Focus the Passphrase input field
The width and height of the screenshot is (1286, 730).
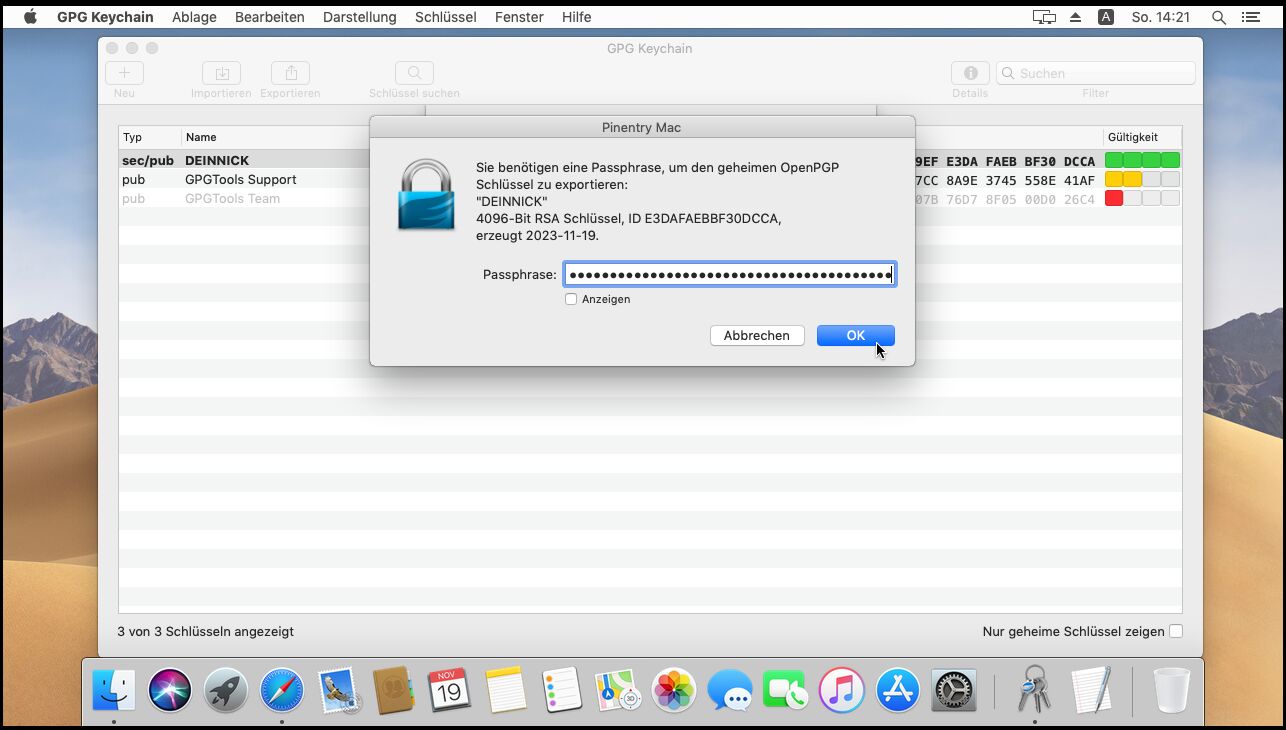click(x=729, y=275)
